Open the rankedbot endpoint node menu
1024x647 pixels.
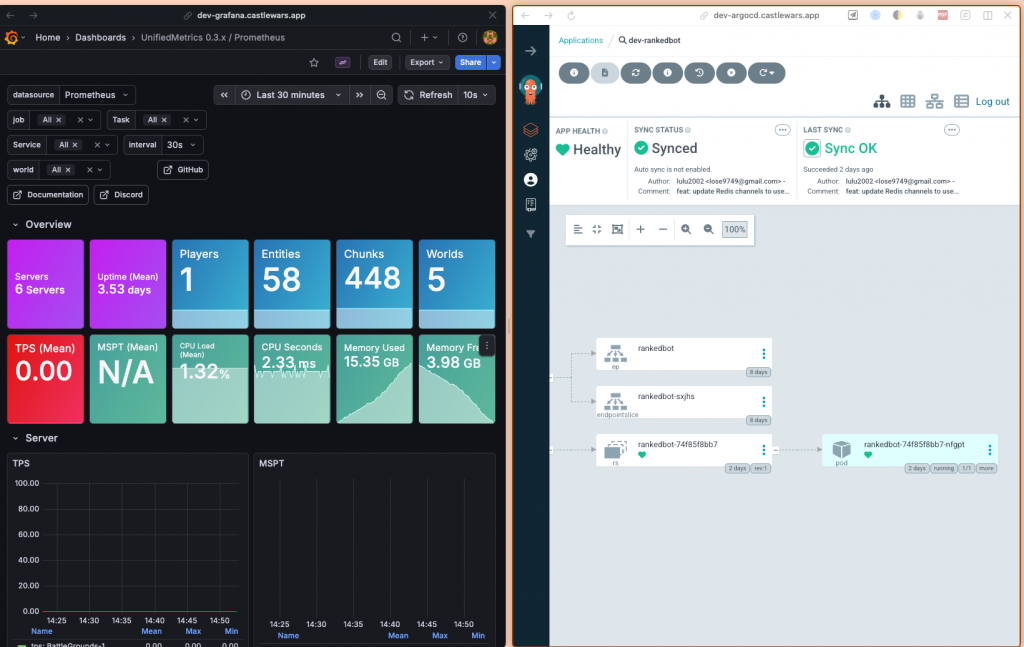763,354
